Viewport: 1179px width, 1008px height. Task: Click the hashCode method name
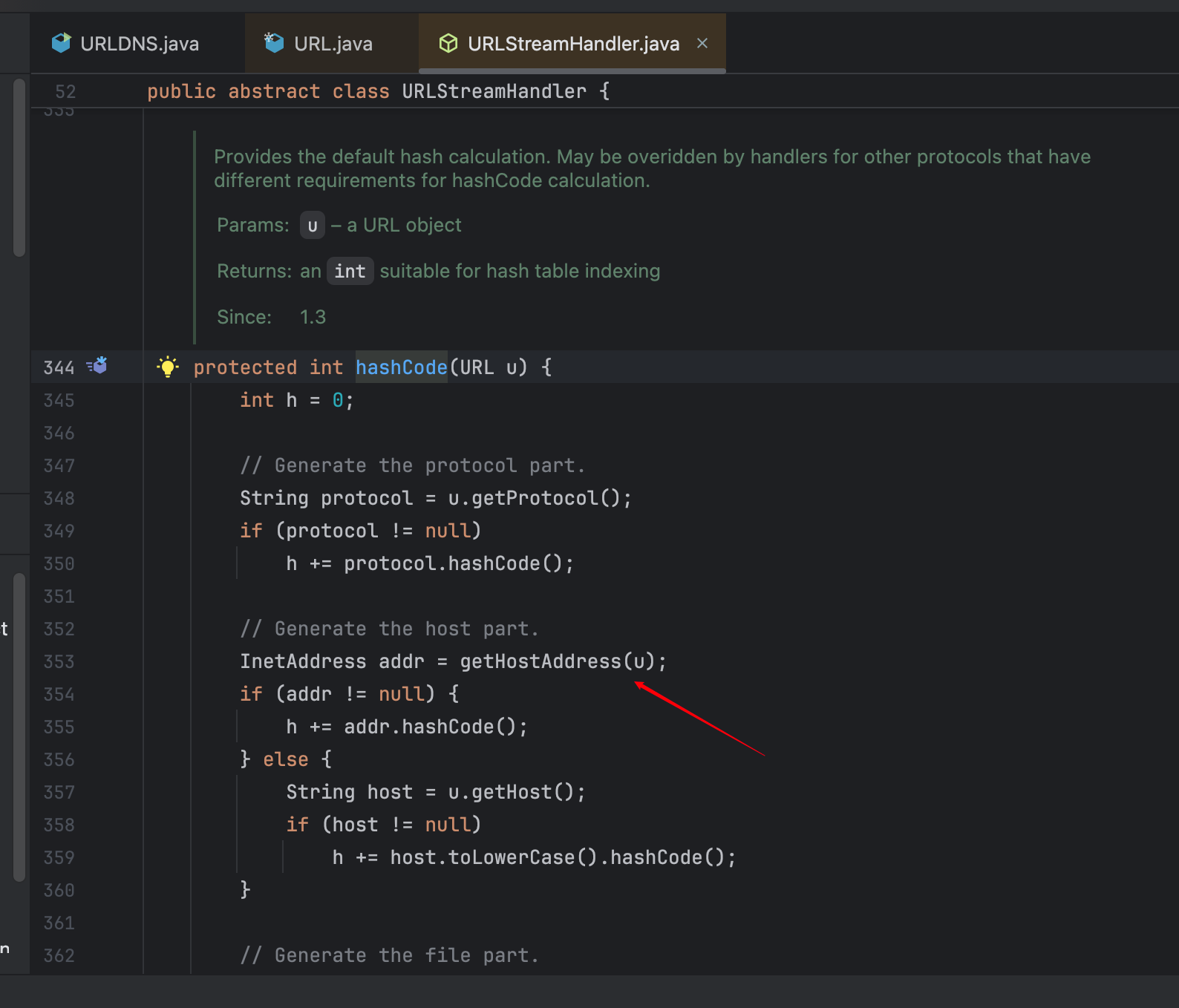(x=402, y=367)
